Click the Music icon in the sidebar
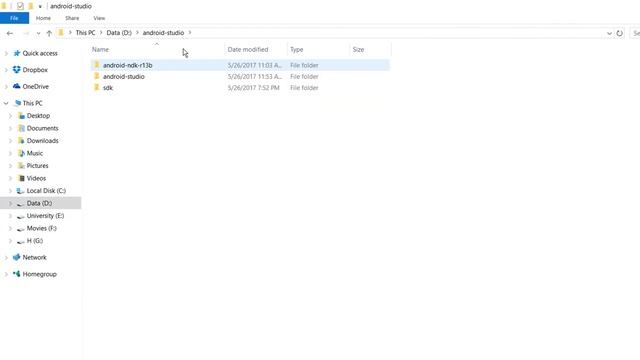The width and height of the screenshot is (640, 360). point(21,153)
